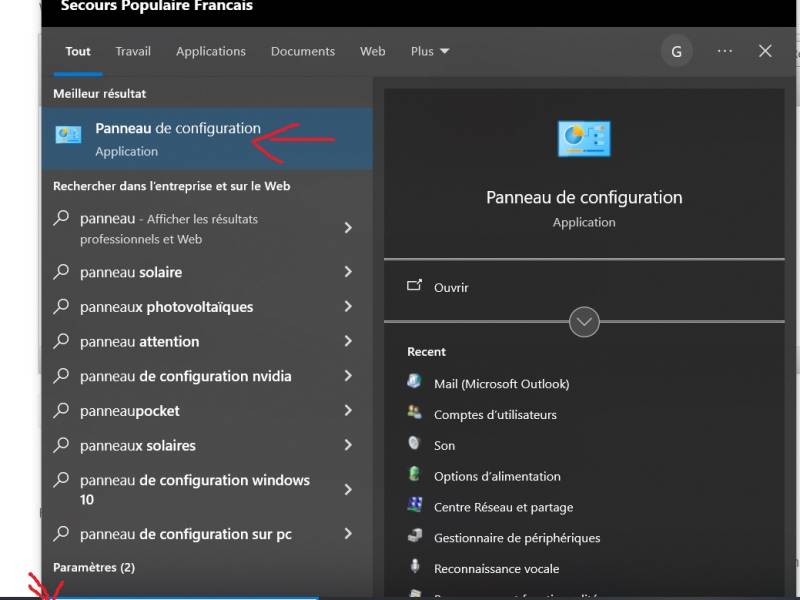Click the Ouvrir open-window icon
This screenshot has width=800, height=600.
[x=414, y=286]
